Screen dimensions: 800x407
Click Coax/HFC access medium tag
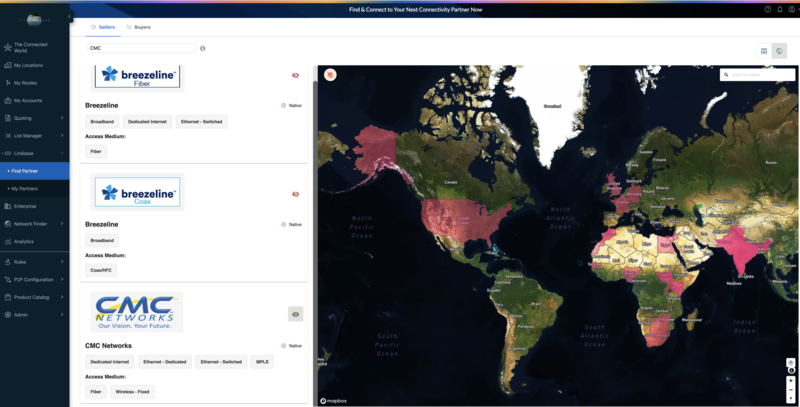101,270
